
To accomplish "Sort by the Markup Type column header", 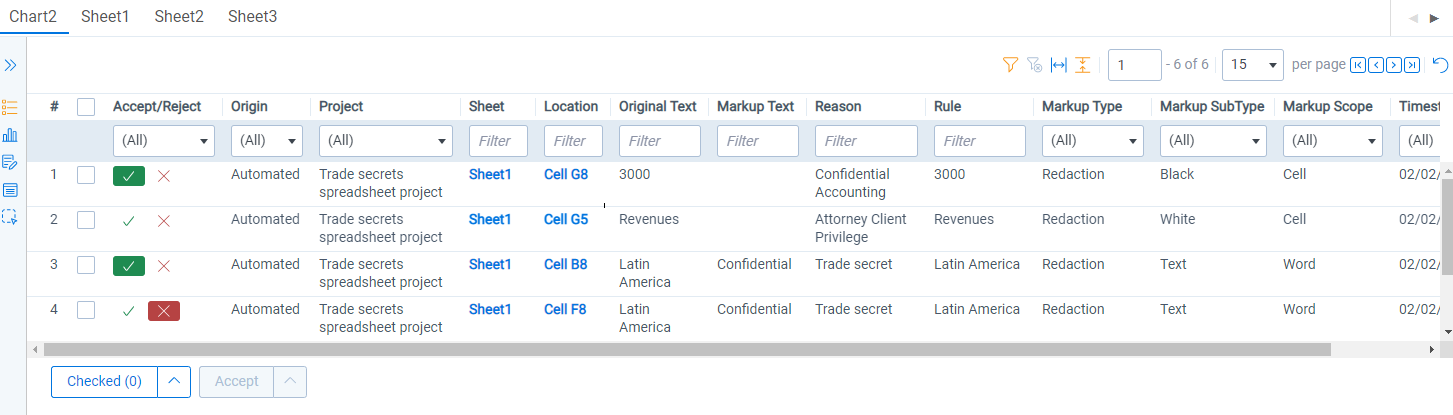I will (1082, 106).
